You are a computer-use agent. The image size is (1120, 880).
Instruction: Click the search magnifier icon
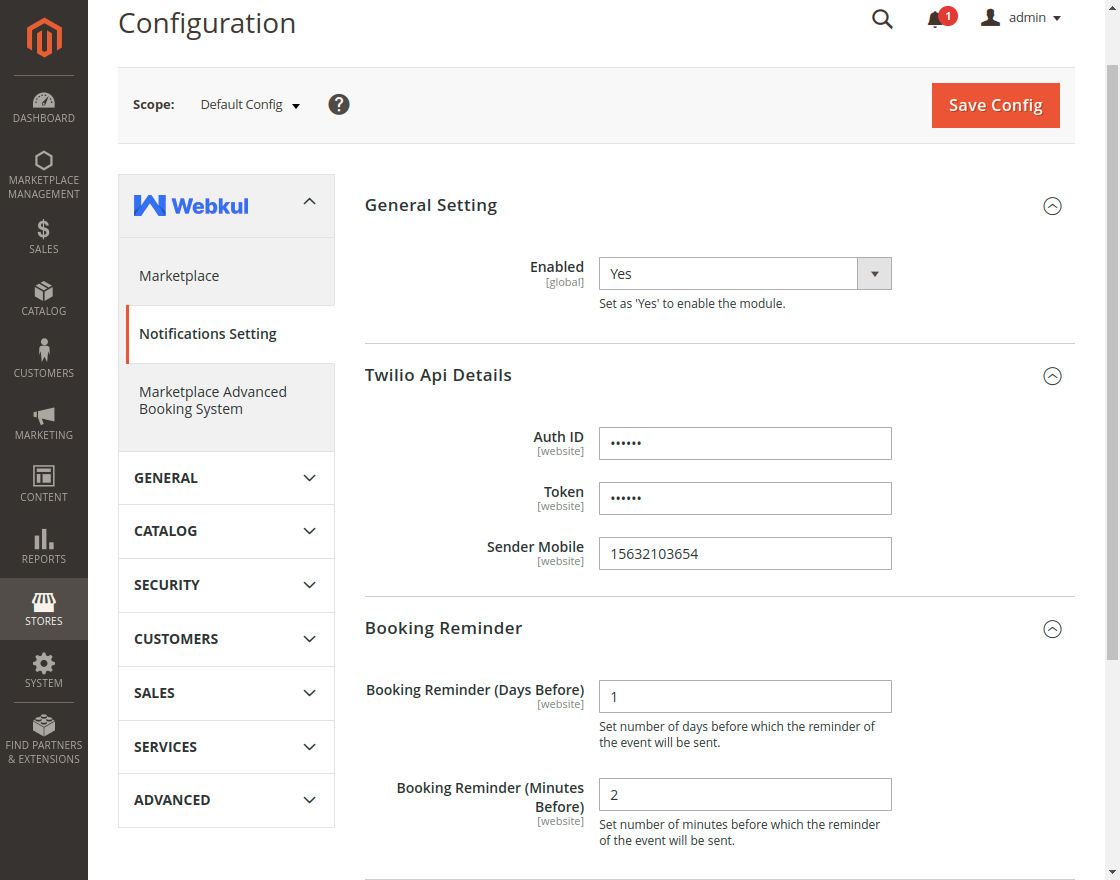(x=882, y=19)
